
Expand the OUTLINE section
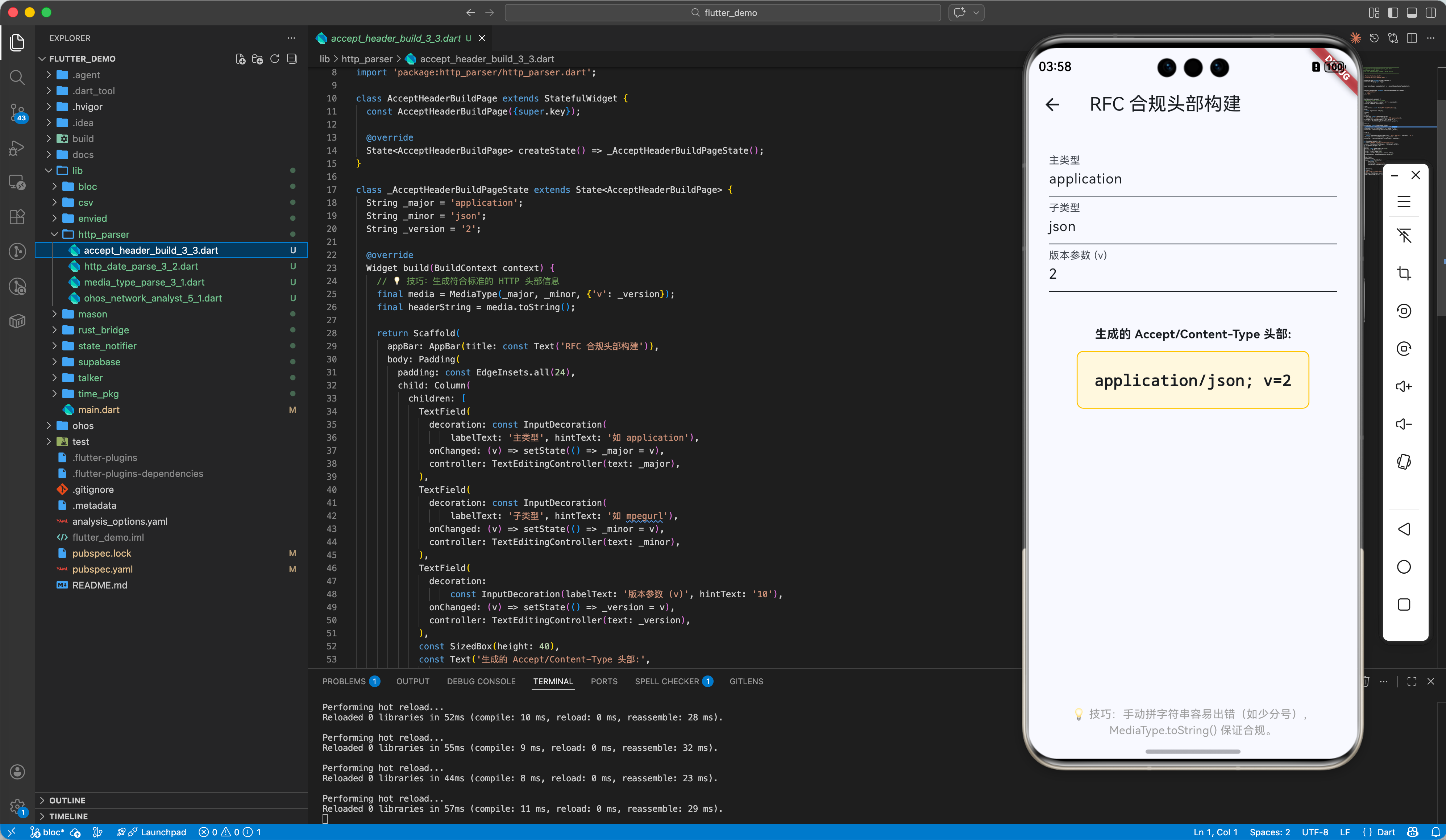click(67, 800)
